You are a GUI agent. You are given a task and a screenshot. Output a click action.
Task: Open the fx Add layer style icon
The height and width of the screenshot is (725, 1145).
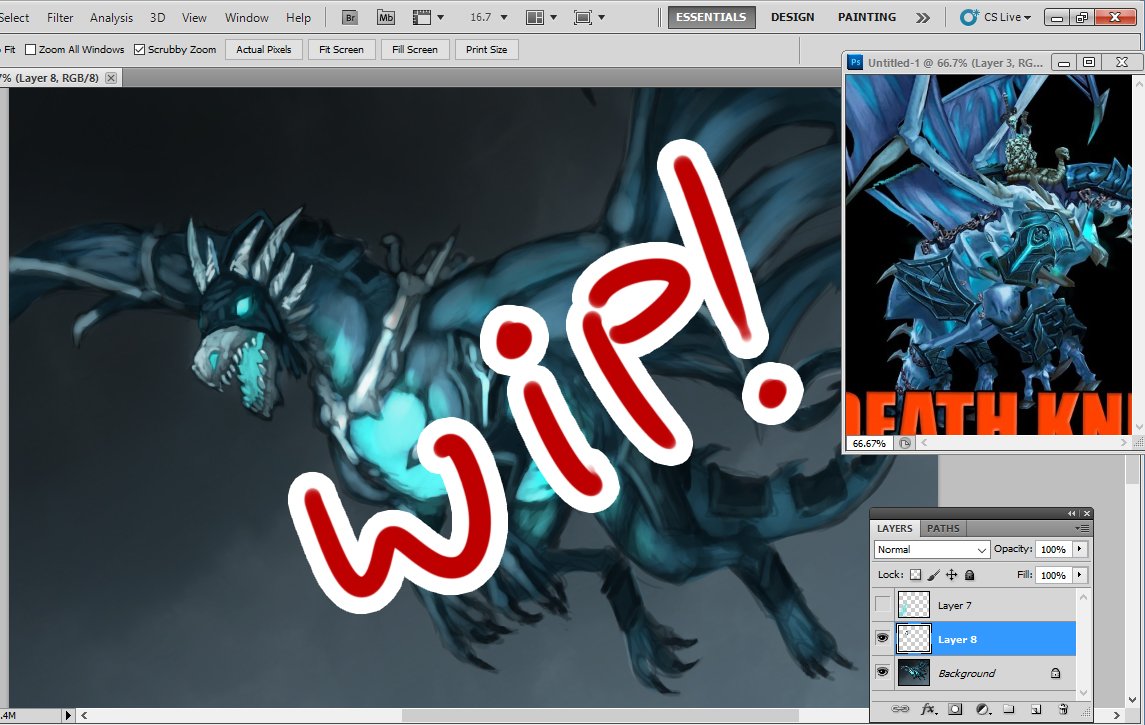tap(928, 709)
